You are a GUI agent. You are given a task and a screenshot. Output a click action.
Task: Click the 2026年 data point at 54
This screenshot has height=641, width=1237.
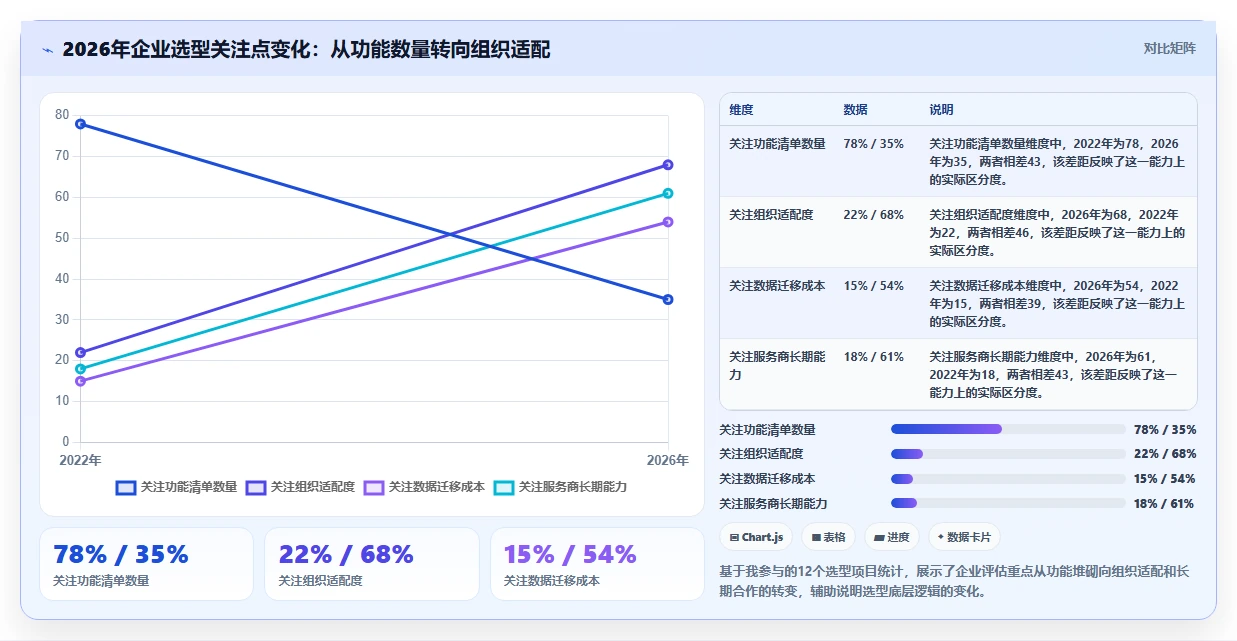click(x=668, y=222)
